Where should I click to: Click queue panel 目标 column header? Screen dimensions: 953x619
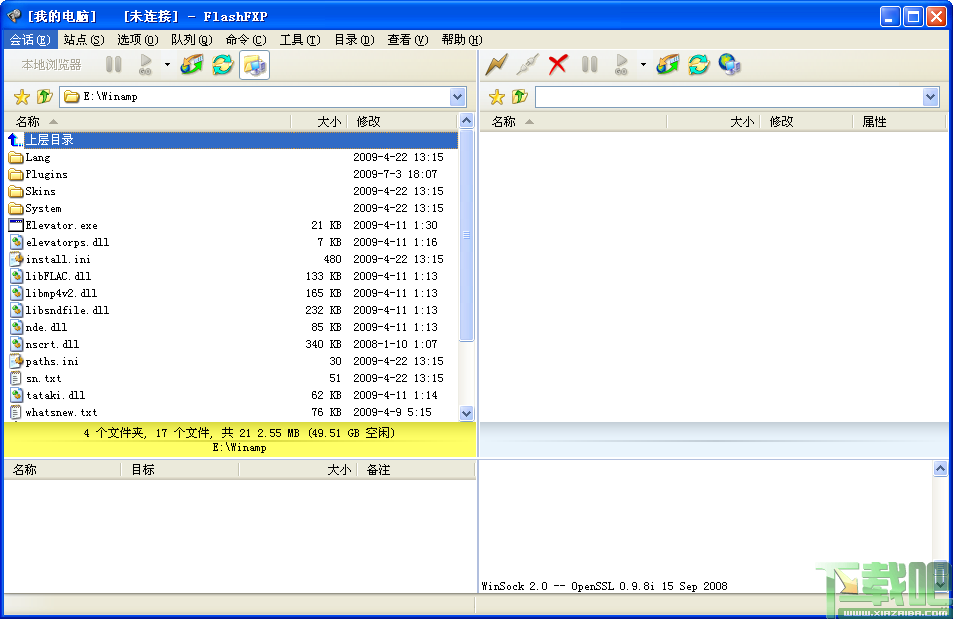(x=179, y=469)
